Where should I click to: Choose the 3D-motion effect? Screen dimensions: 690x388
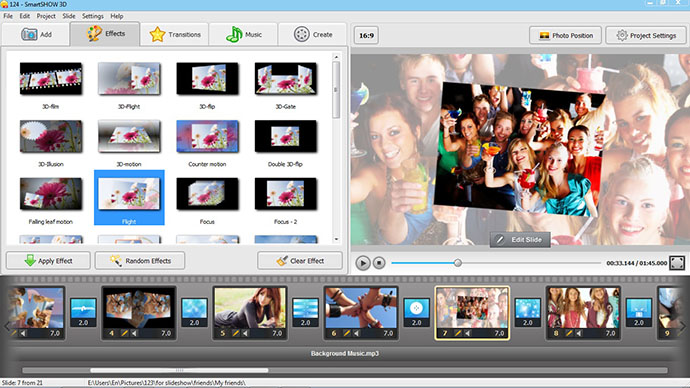coord(129,136)
